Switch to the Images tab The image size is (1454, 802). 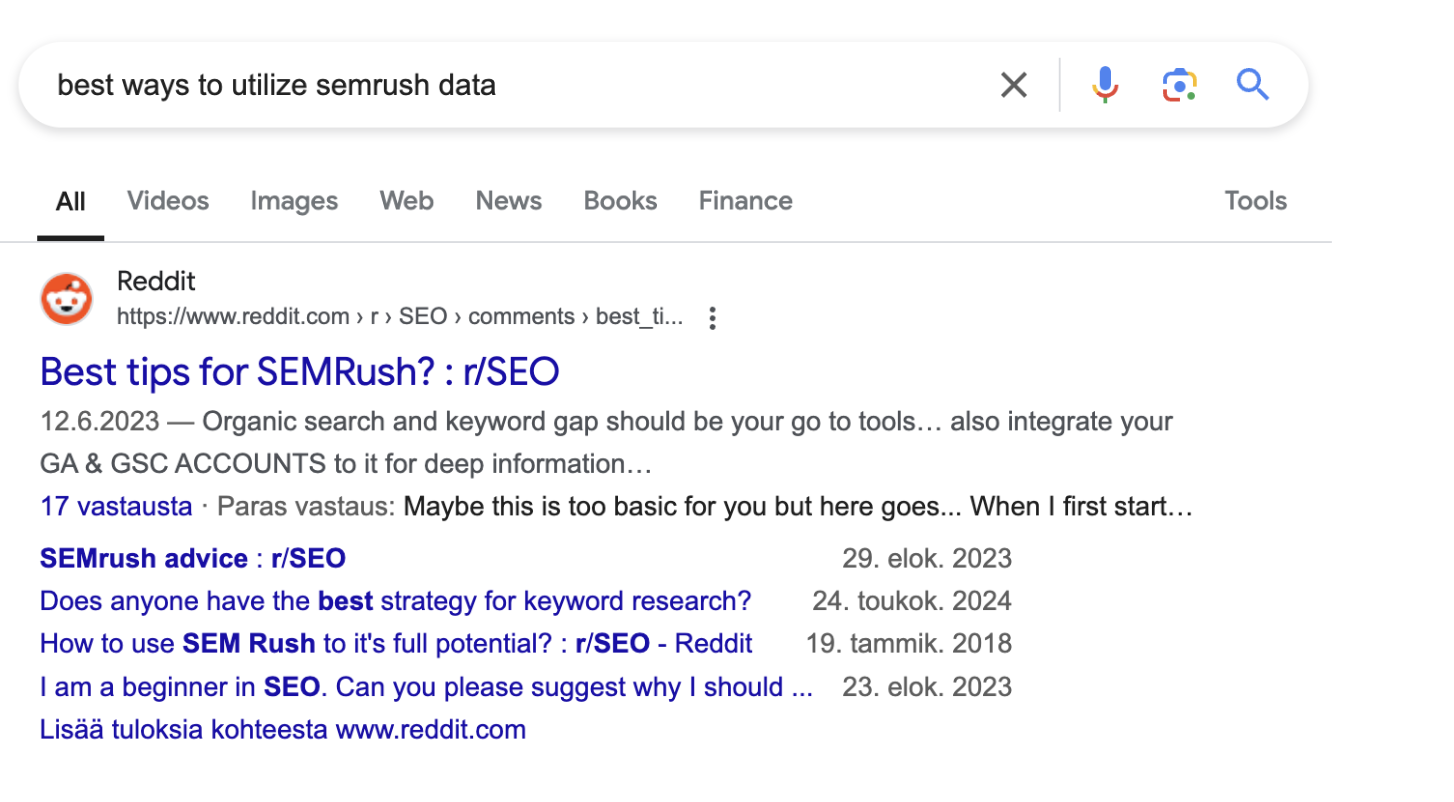coord(294,201)
